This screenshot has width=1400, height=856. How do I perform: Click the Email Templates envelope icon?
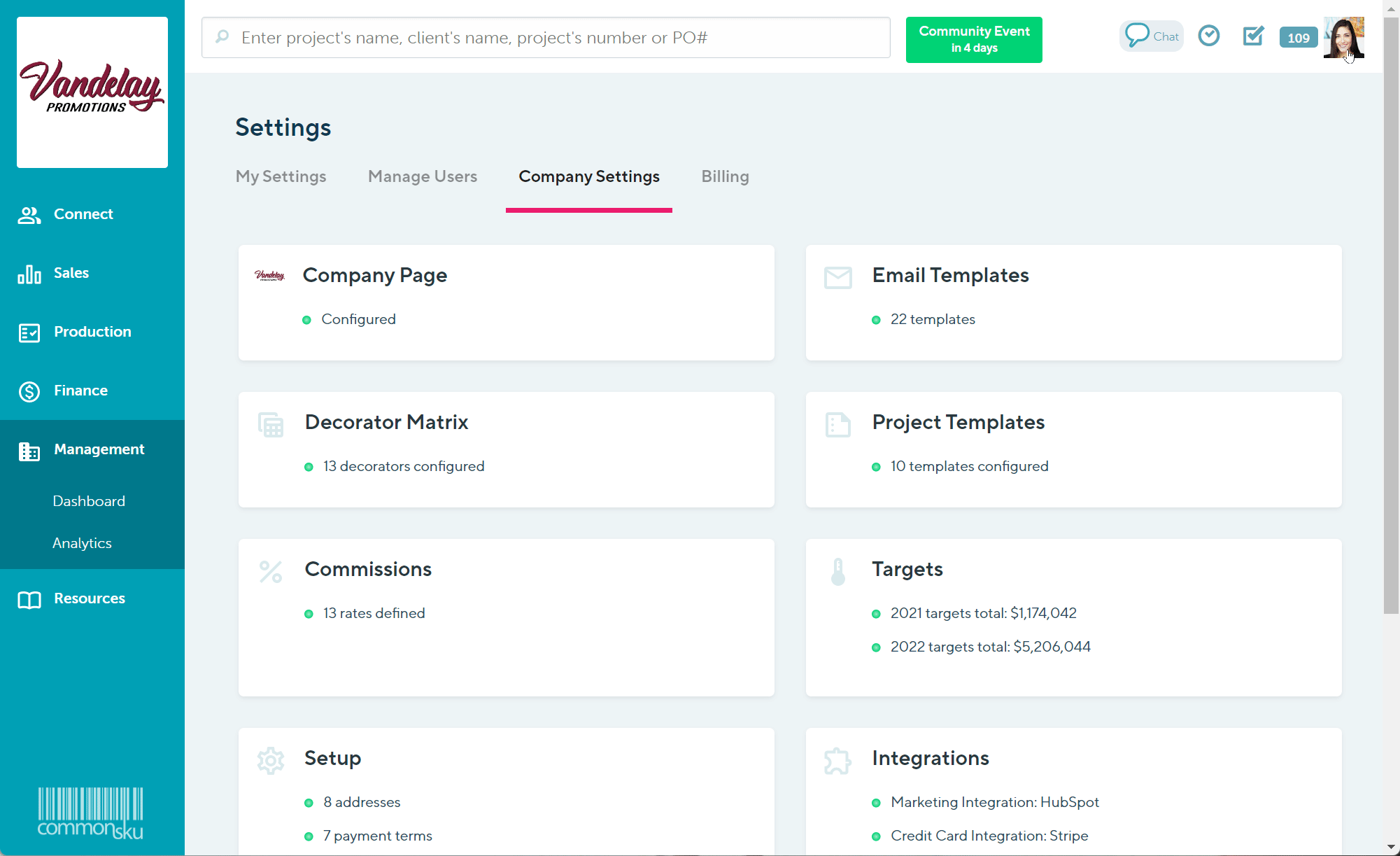pos(837,278)
